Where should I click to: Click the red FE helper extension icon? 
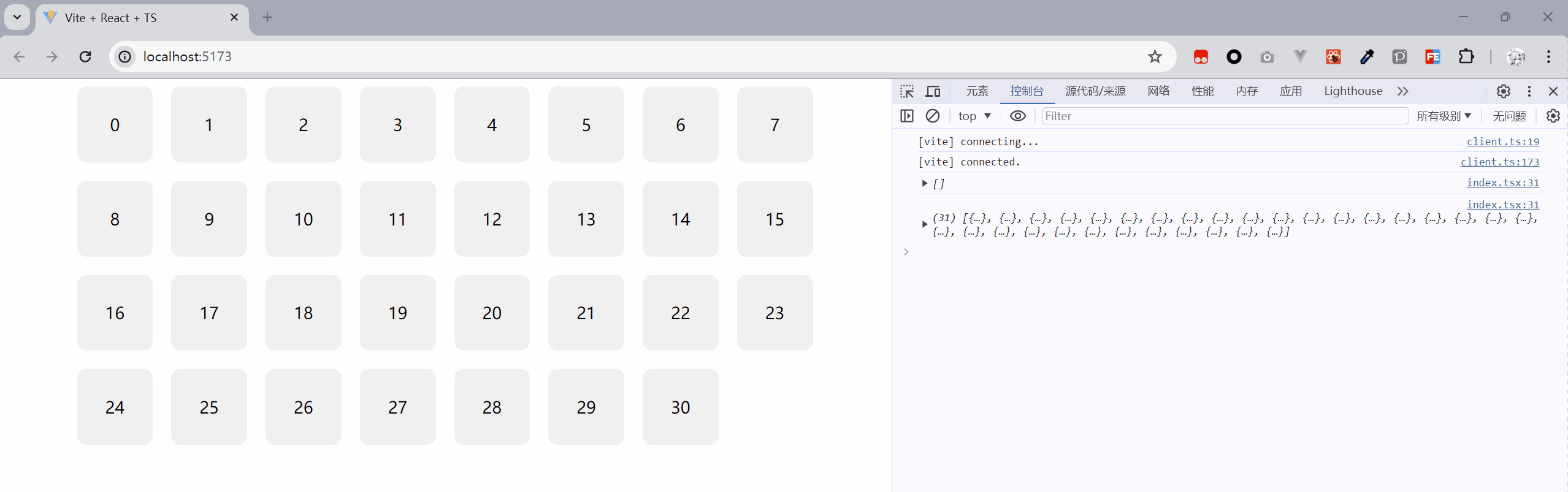click(x=1432, y=57)
